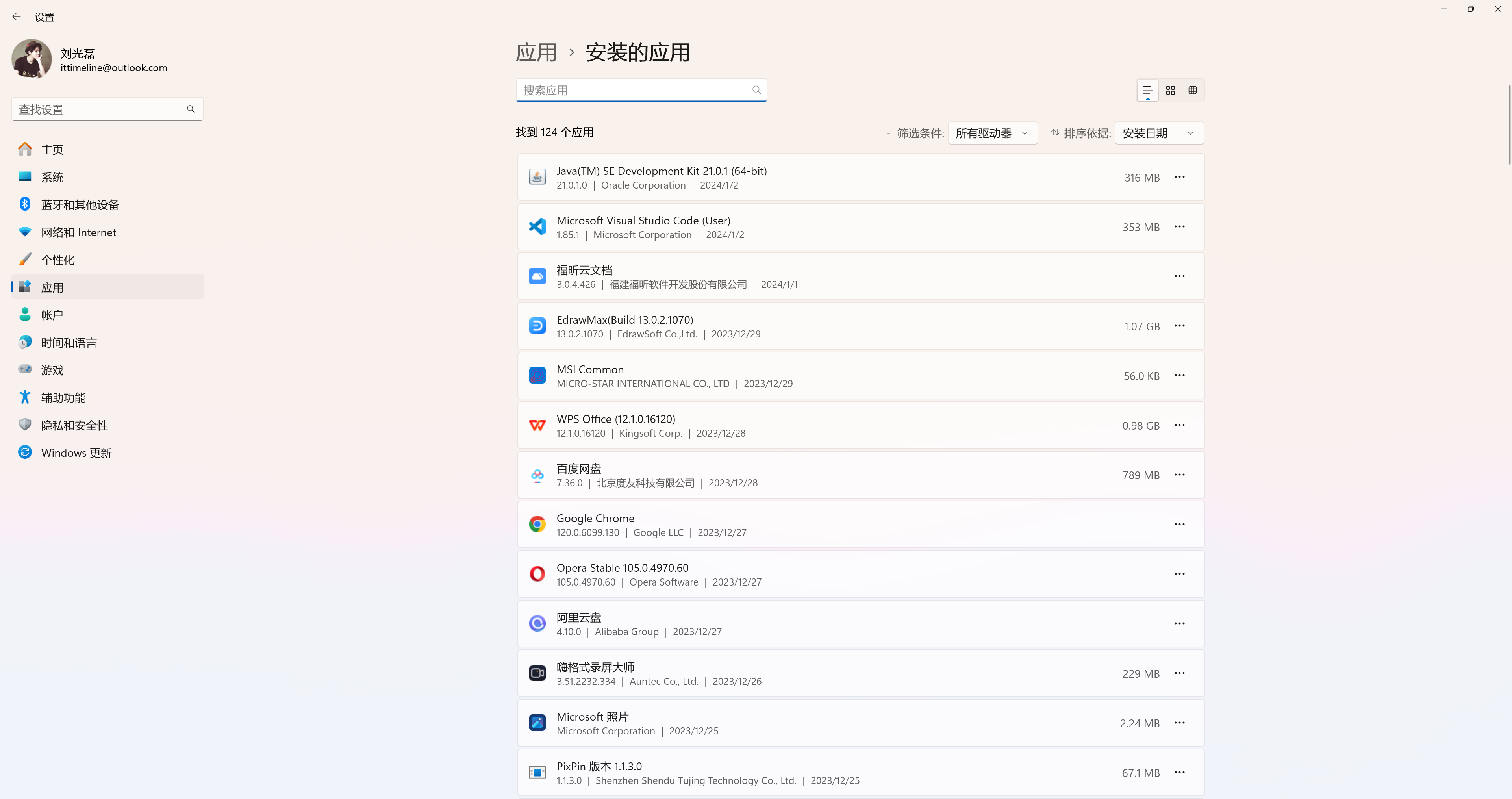Click the PixPin app icon
This screenshot has height=799, width=1512.
[537, 772]
